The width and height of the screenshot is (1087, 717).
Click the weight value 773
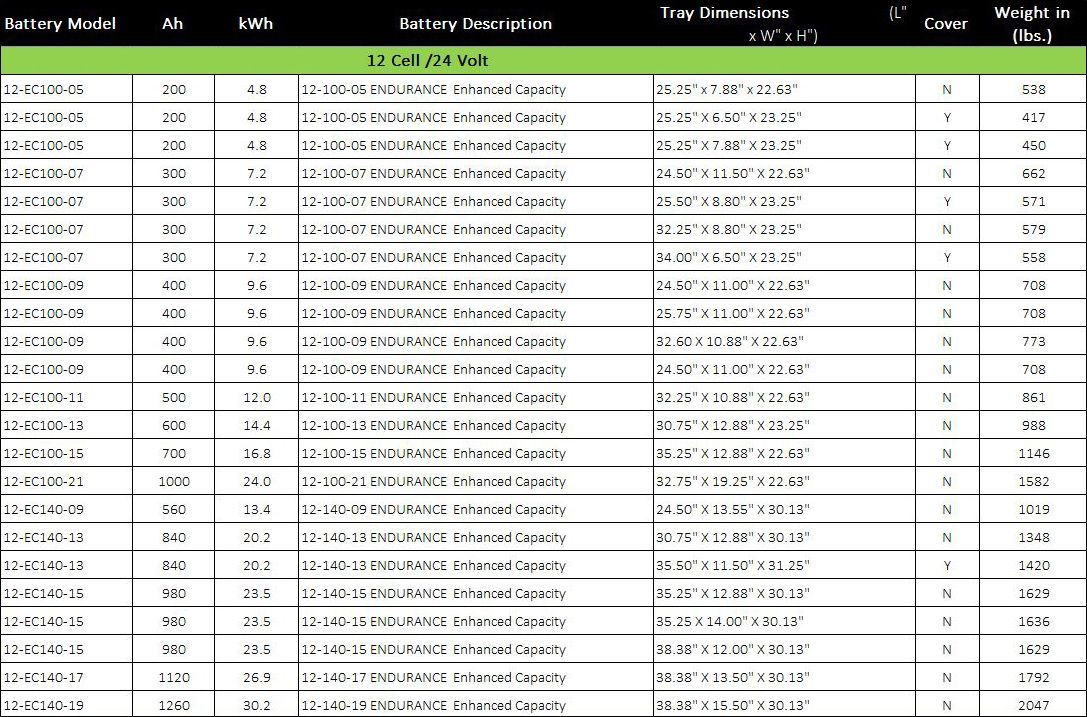pyautogui.click(x=1033, y=341)
